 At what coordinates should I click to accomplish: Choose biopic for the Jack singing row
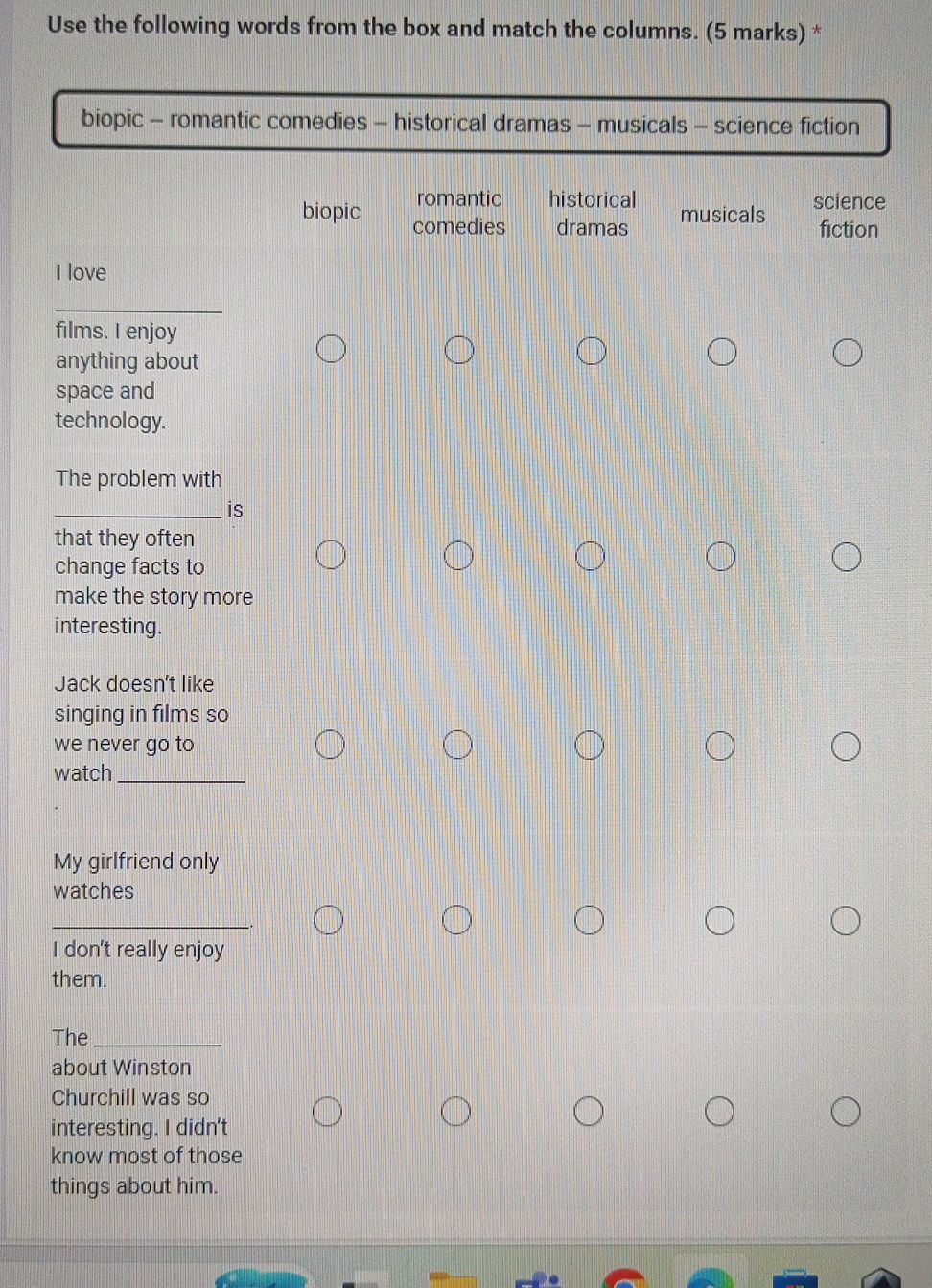(x=331, y=745)
